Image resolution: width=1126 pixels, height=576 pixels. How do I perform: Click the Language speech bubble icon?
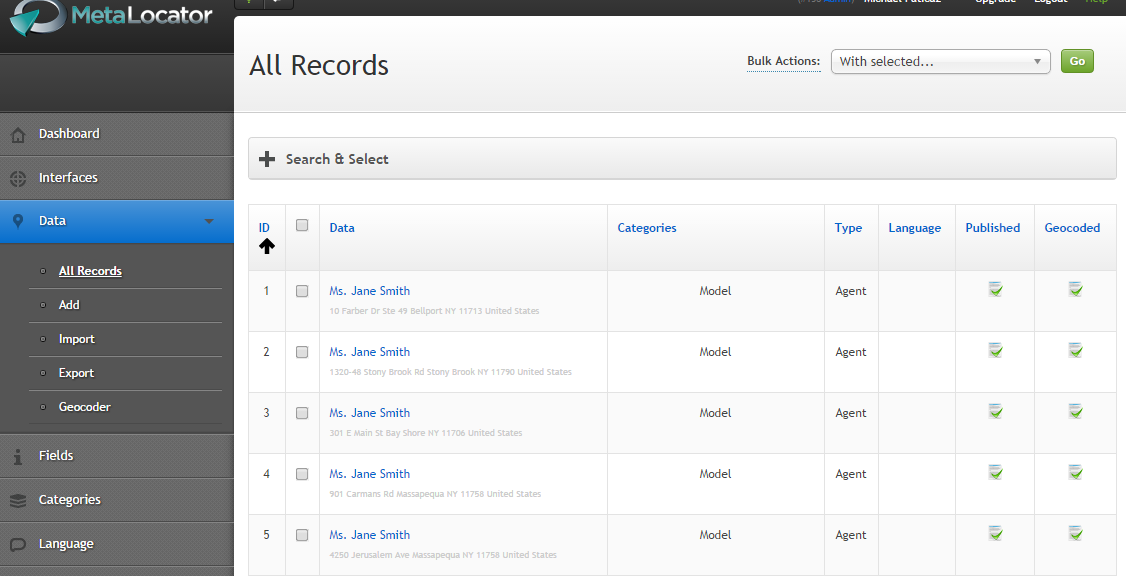[18, 544]
